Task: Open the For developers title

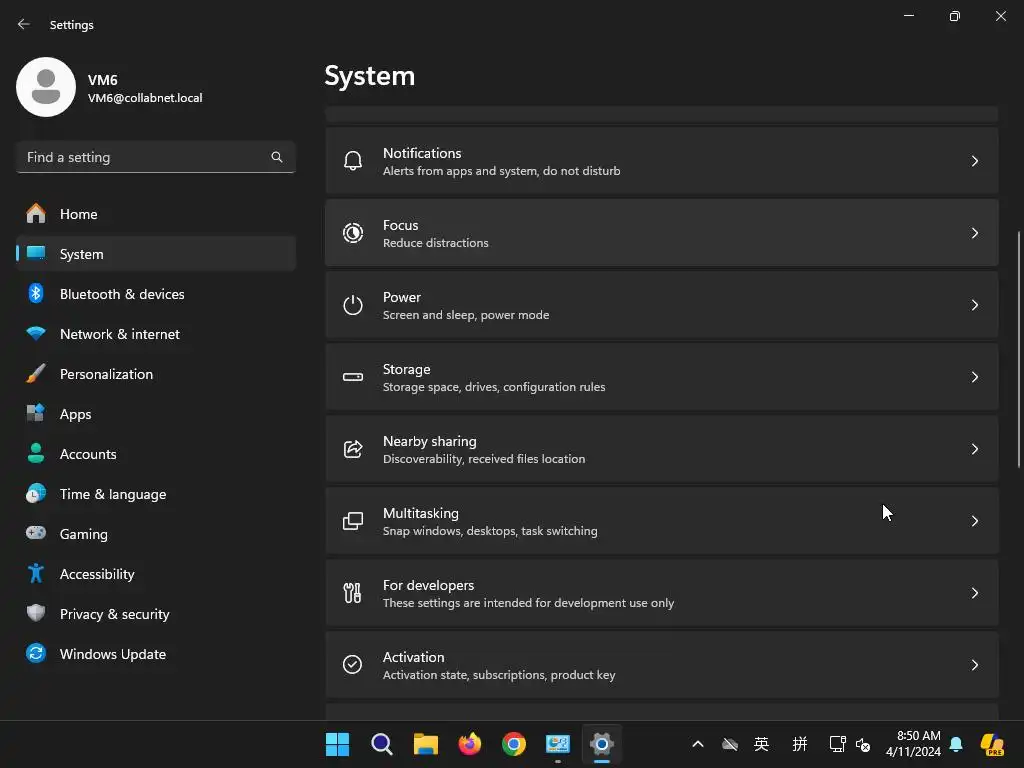Action: point(428,585)
